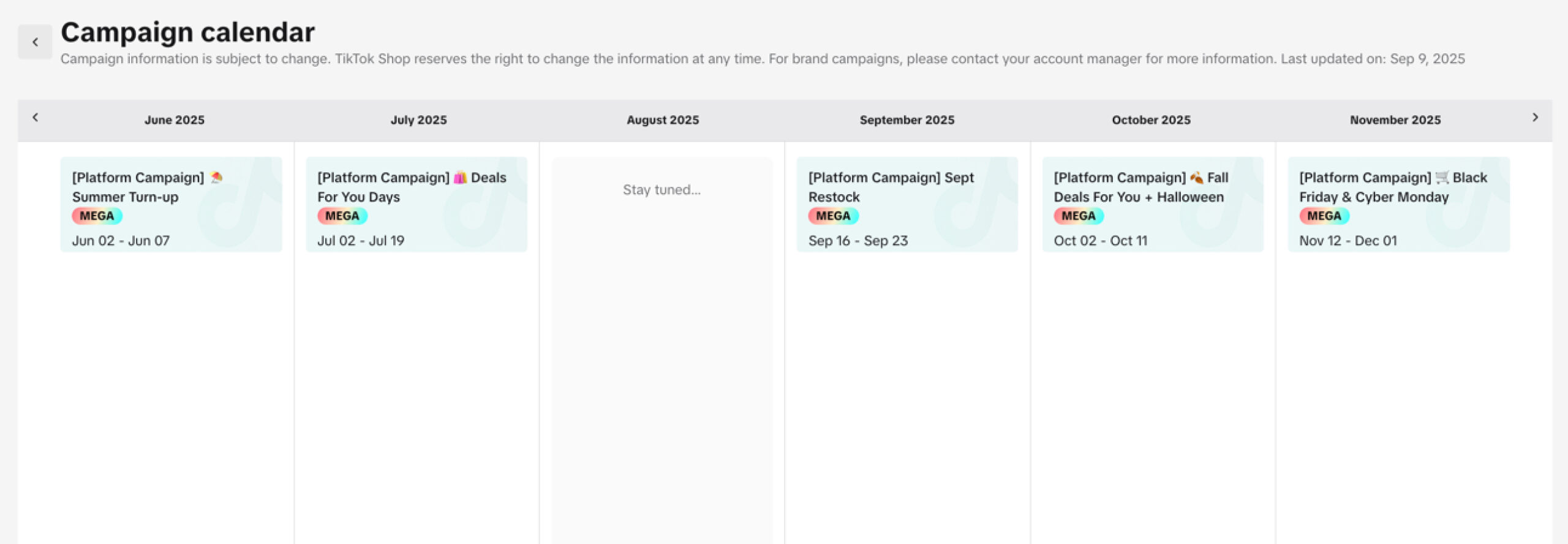
Task: Select the August 2025 column header
Action: [663, 120]
